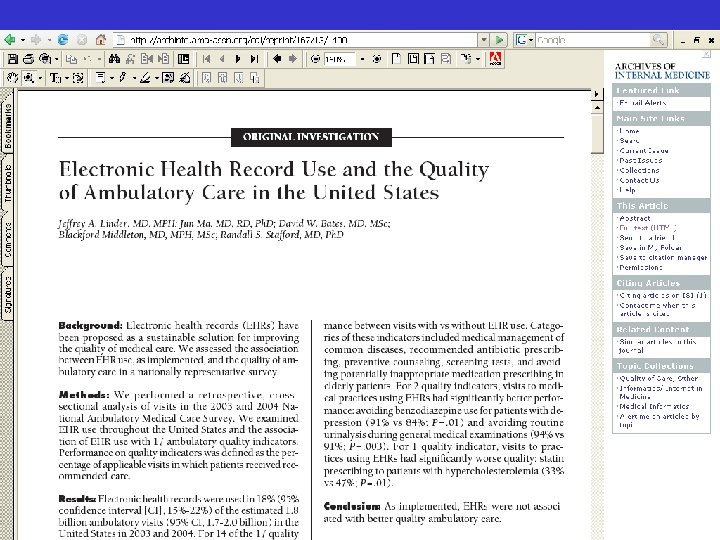This screenshot has width=720, height=540.
Task: Open the Back button history dropdown
Action: click(23, 40)
